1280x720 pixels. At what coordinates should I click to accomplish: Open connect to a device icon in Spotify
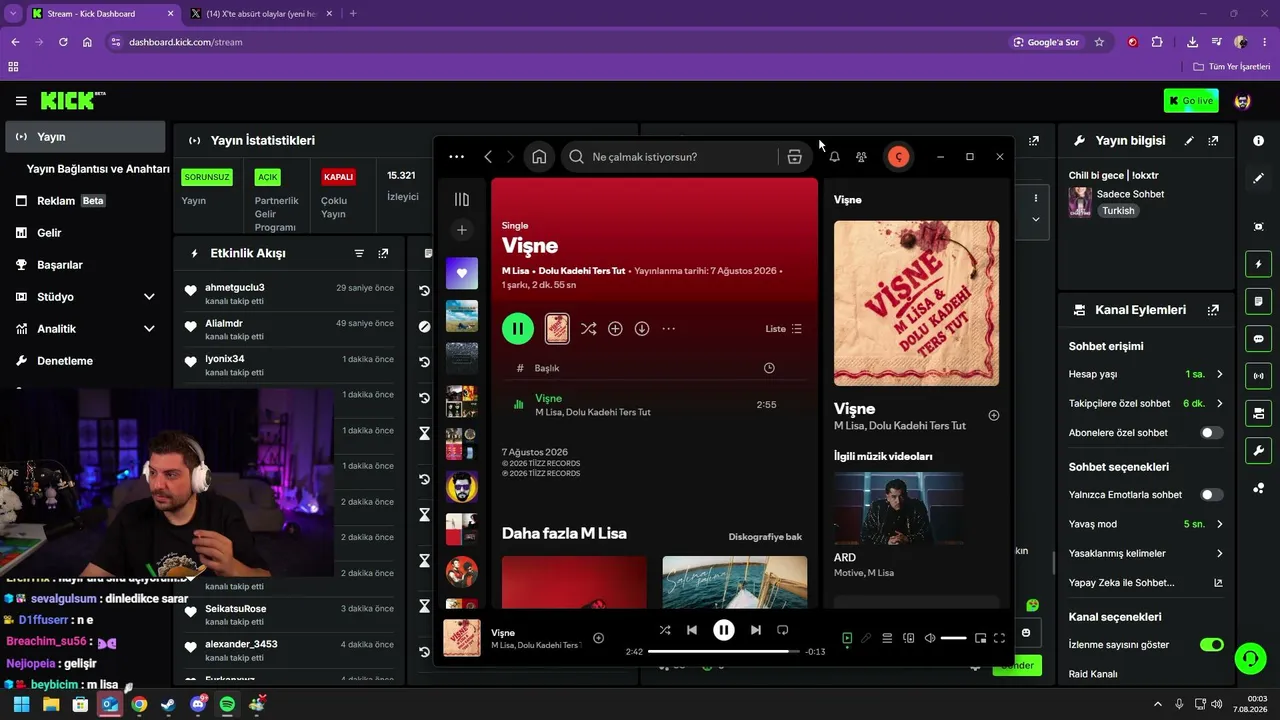[x=909, y=638]
